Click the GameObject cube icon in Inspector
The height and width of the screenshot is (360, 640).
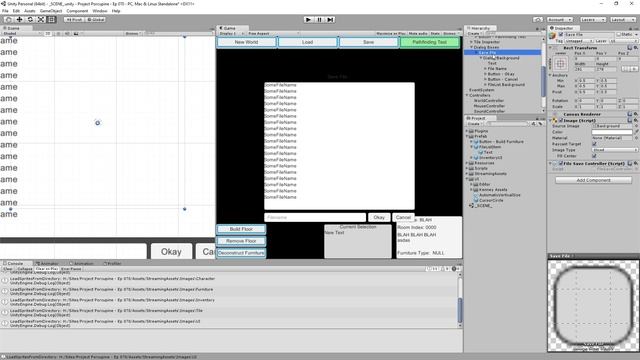pos(553,36)
